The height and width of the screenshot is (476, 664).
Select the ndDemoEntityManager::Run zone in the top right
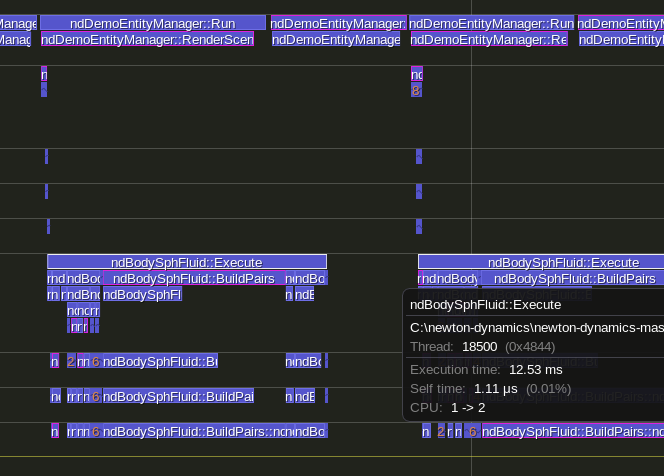[492, 23]
